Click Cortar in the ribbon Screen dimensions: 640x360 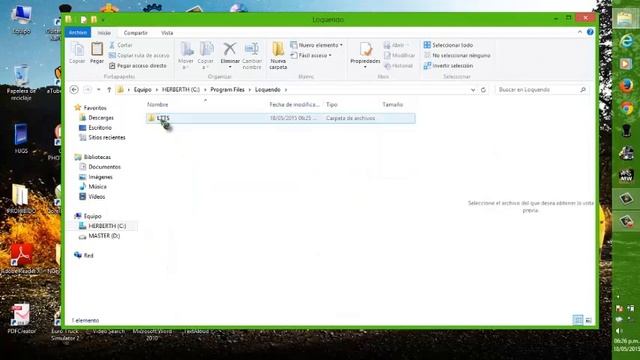(121, 45)
